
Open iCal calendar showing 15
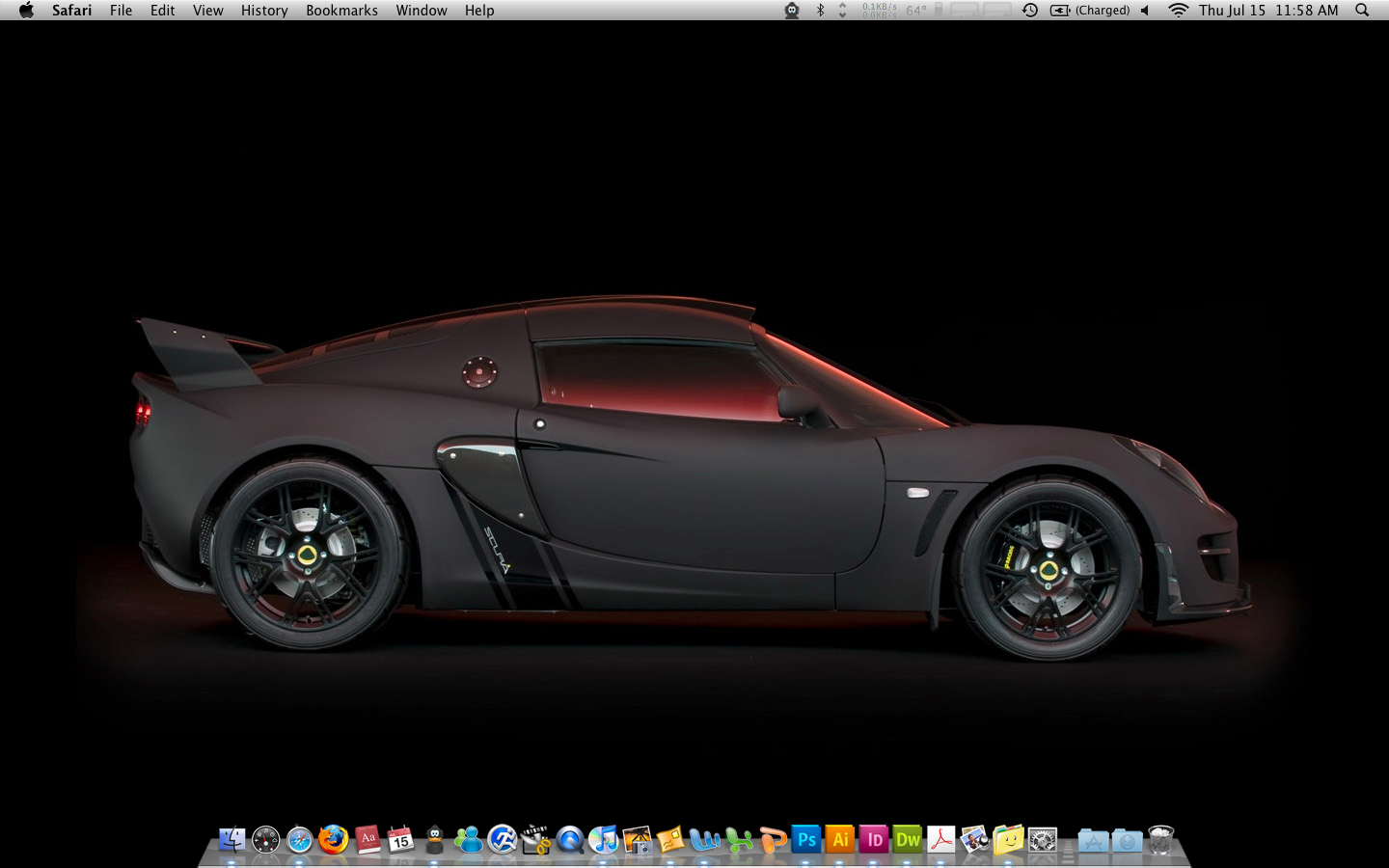click(401, 840)
